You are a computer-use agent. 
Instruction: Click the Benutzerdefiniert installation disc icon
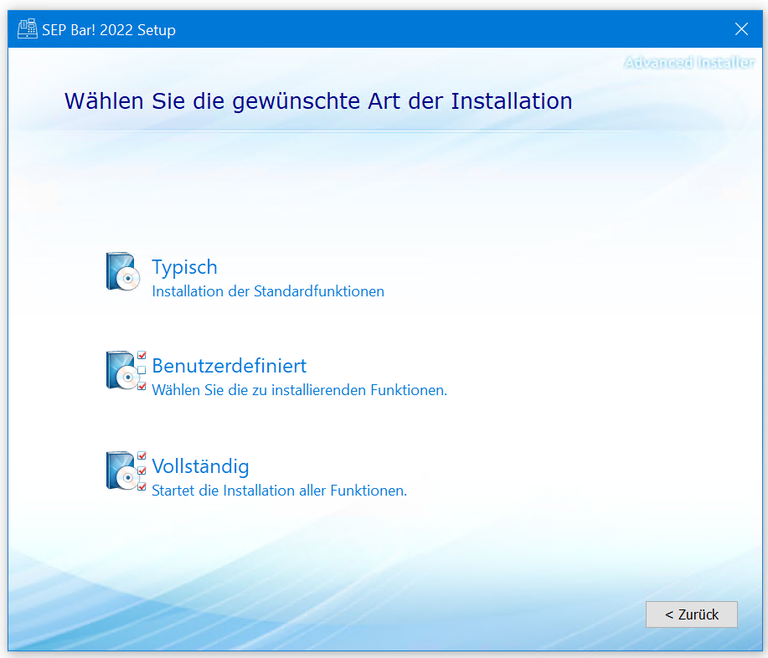(126, 370)
